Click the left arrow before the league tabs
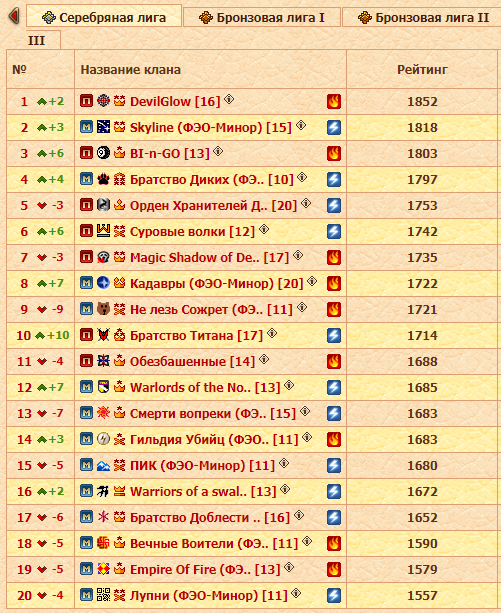 click(x=14, y=16)
